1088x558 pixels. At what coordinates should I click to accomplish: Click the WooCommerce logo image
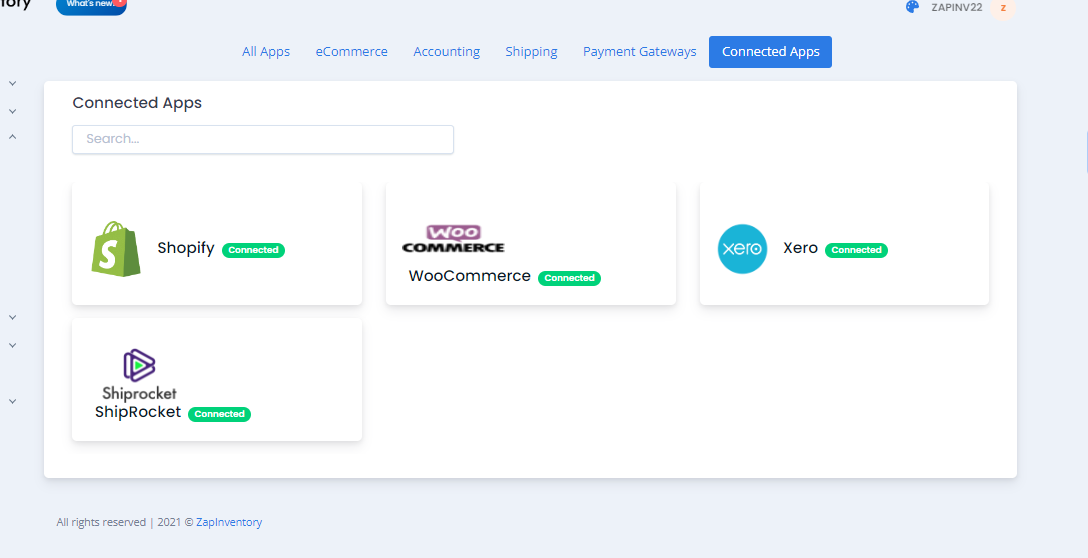pos(453,238)
